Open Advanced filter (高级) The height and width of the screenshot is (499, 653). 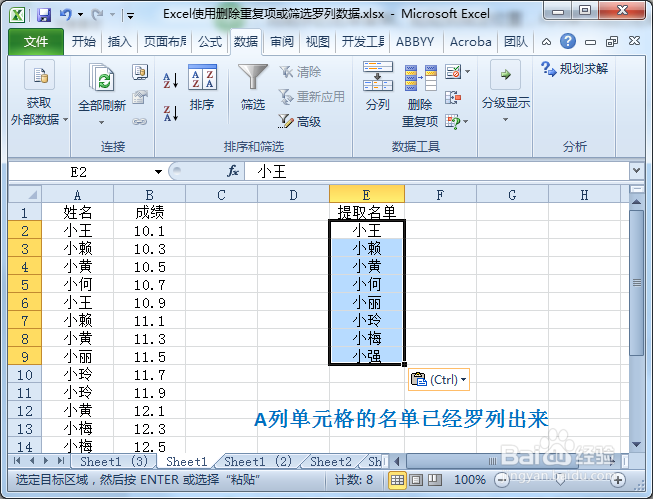(x=299, y=121)
